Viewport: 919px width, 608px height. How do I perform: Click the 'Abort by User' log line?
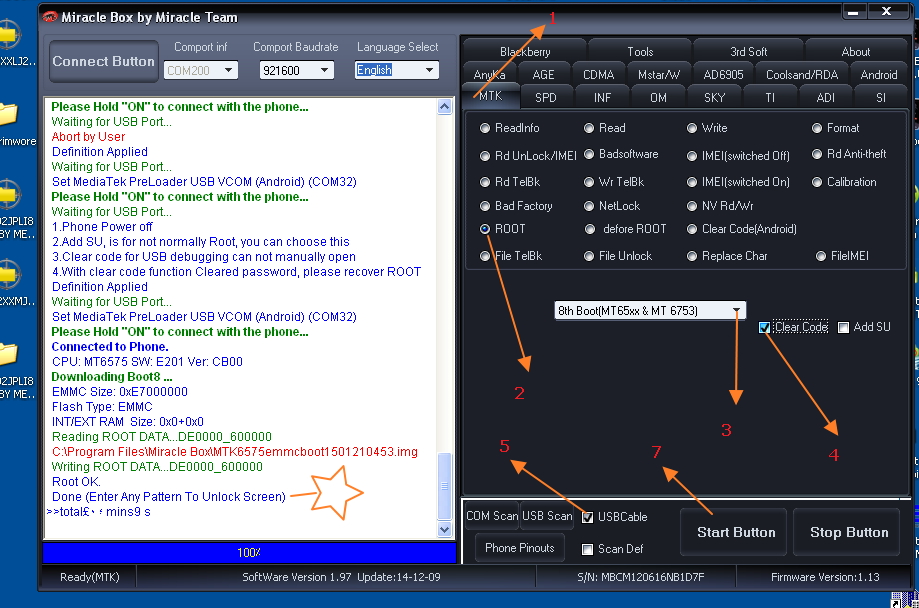pyautogui.click(x=88, y=137)
